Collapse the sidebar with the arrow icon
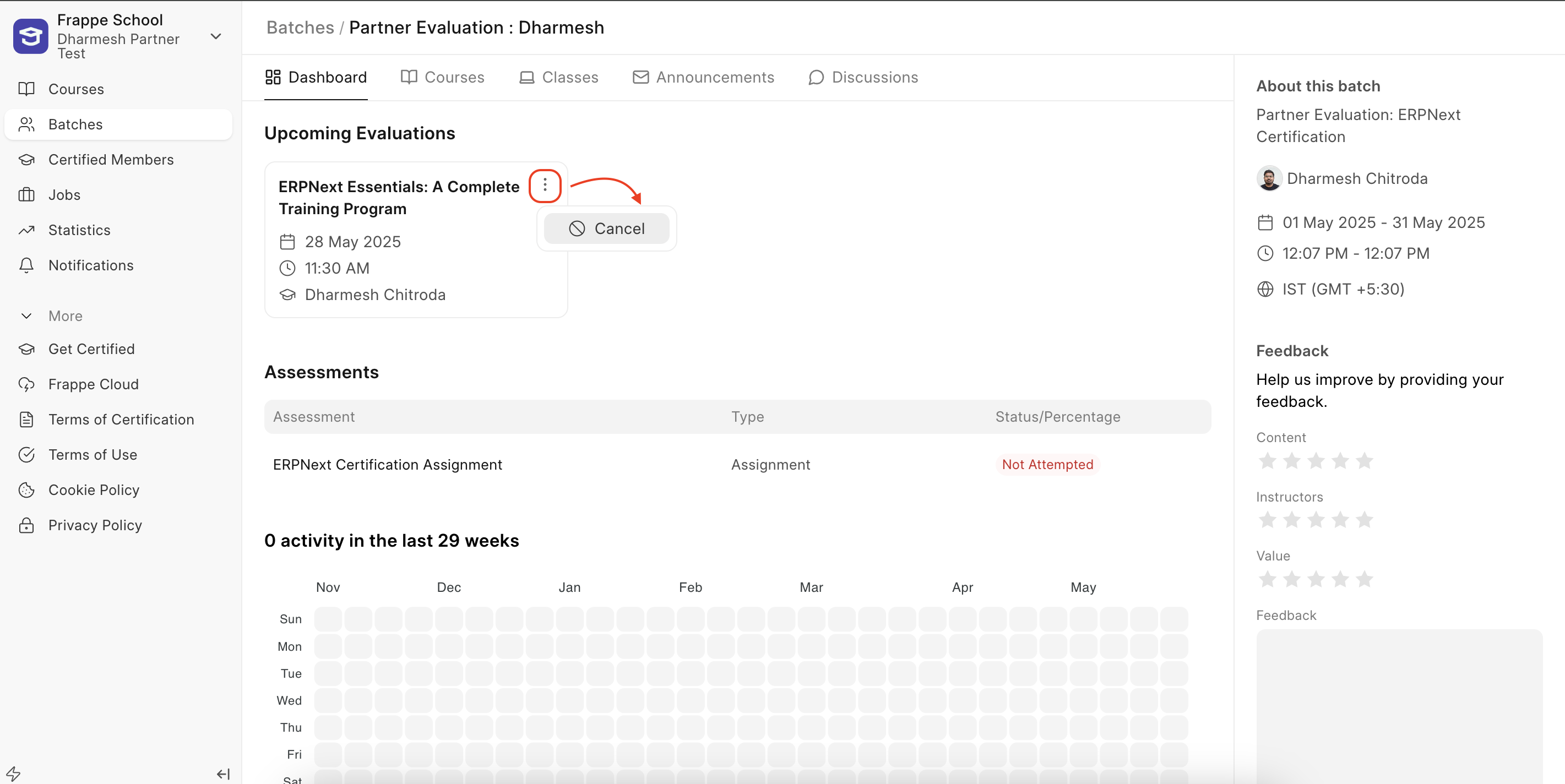This screenshot has height=784, width=1565. click(x=223, y=774)
